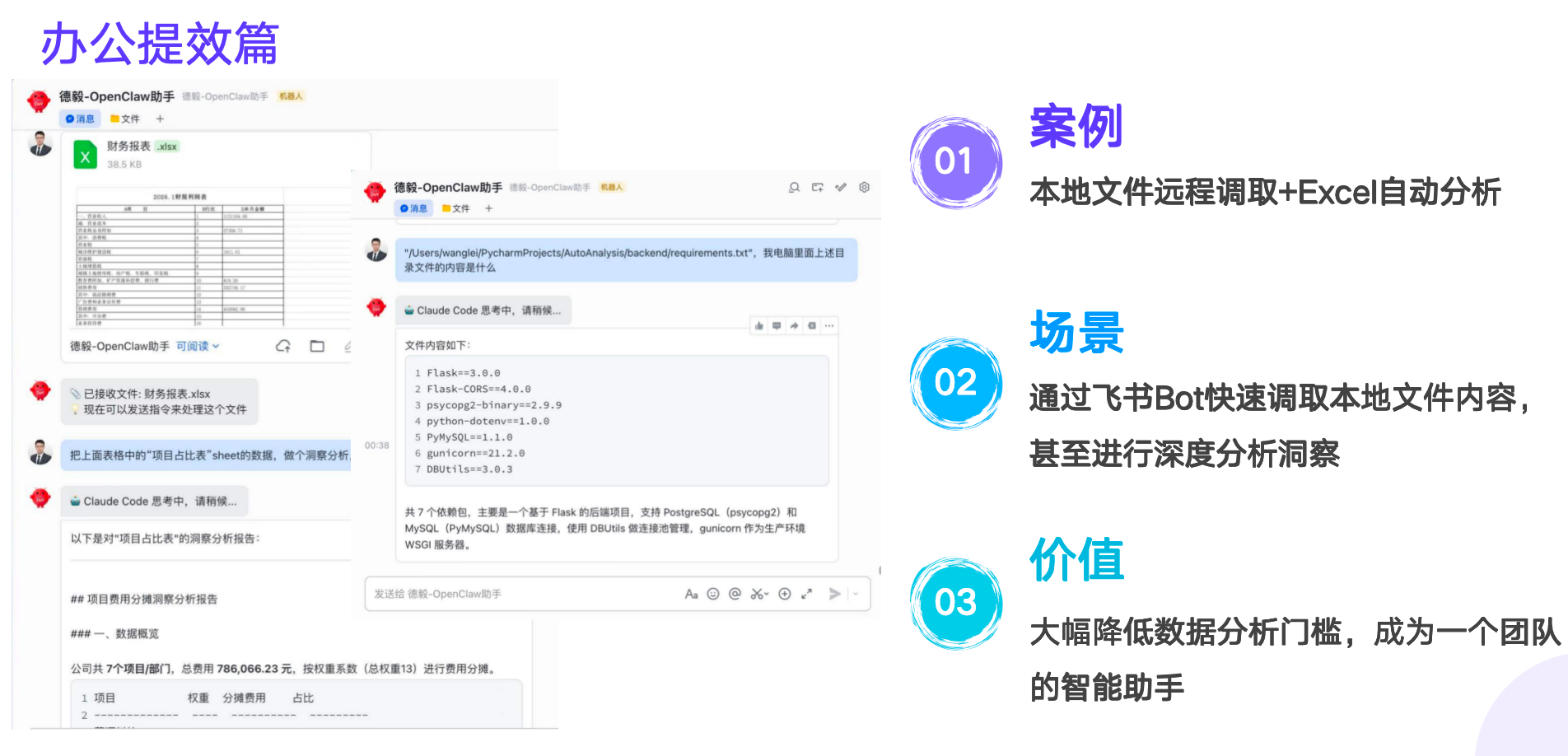Select 文件 tab in the front chat window
Screen dimensions: 1568x756
[x=456, y=208]
